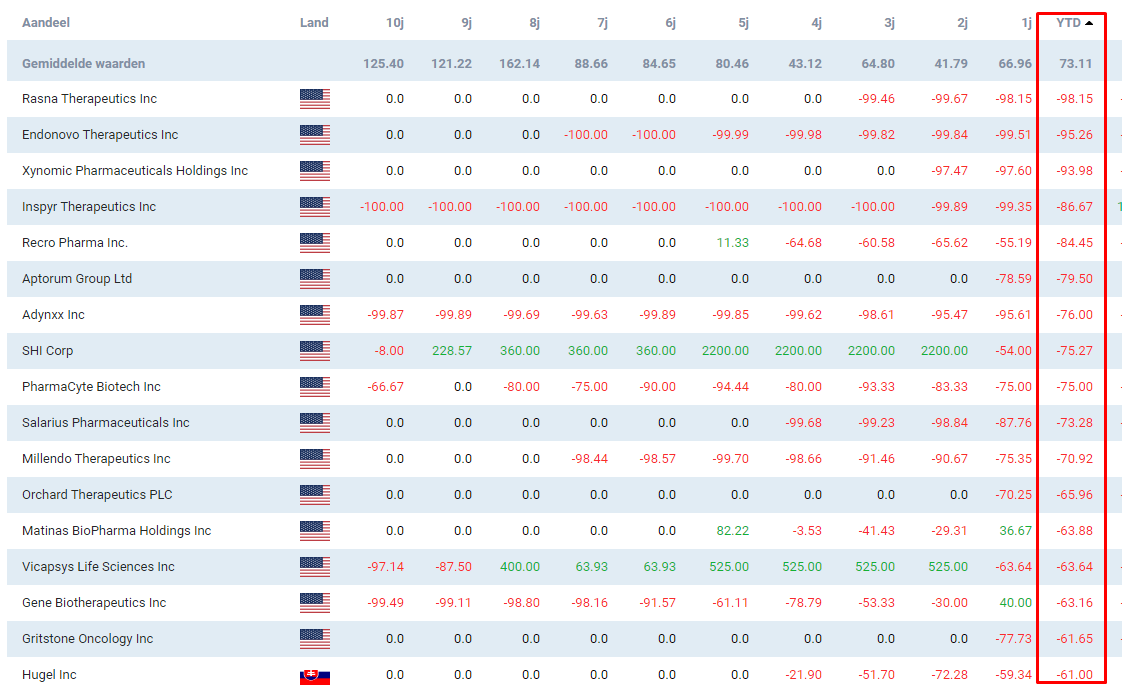Open Orchard Therapeutics PLC stock
The height and width of the screenshot is (687, 1122).
97,494
